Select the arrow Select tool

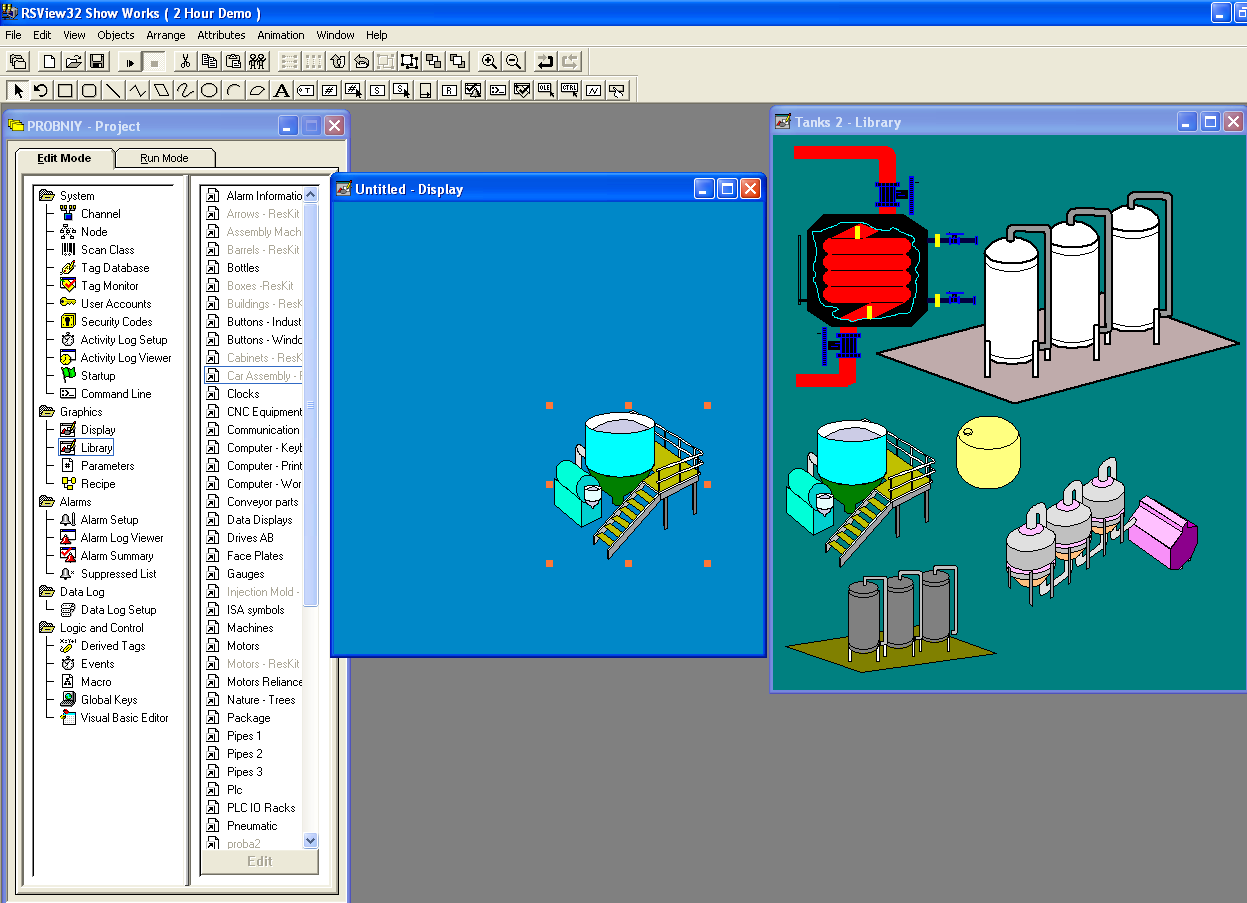[17, 90]
